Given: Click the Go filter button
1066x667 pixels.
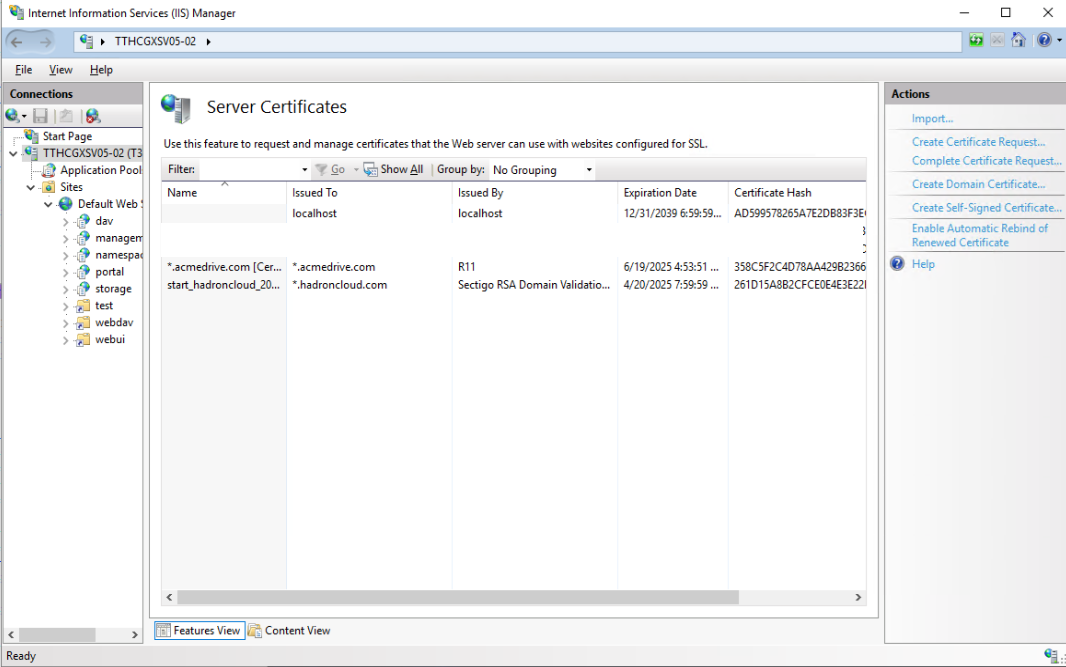Looking at the screenshot, I should point(331,170).
